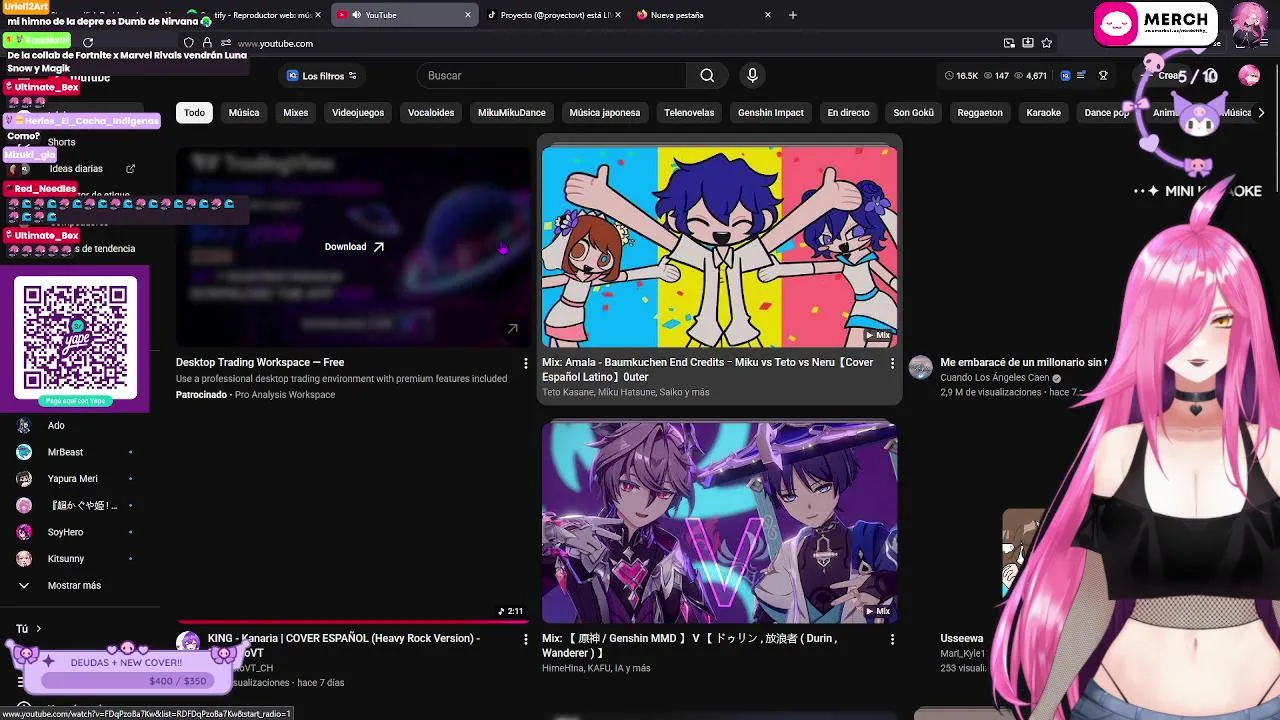This screenshot has height=720, width=1280.
Task: Filter by Genshin Impact chip
Action: [x=771, y=113]
